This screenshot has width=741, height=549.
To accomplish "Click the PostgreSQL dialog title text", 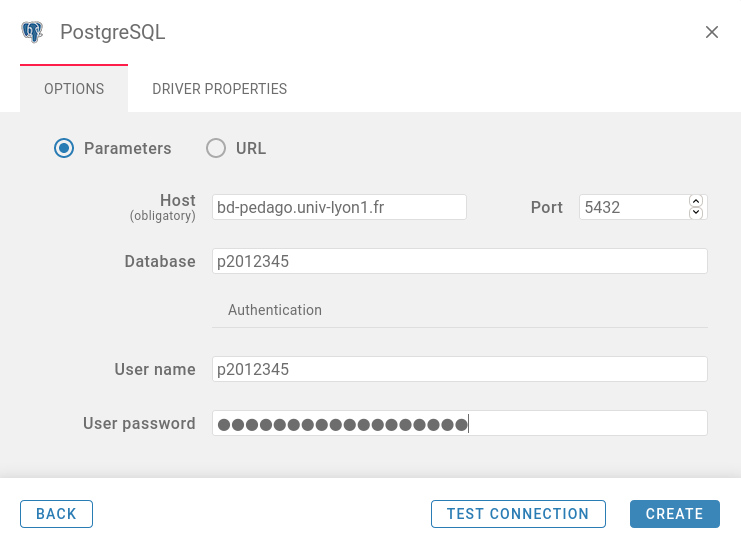I will pyautogui.click(x=112, y=32).
